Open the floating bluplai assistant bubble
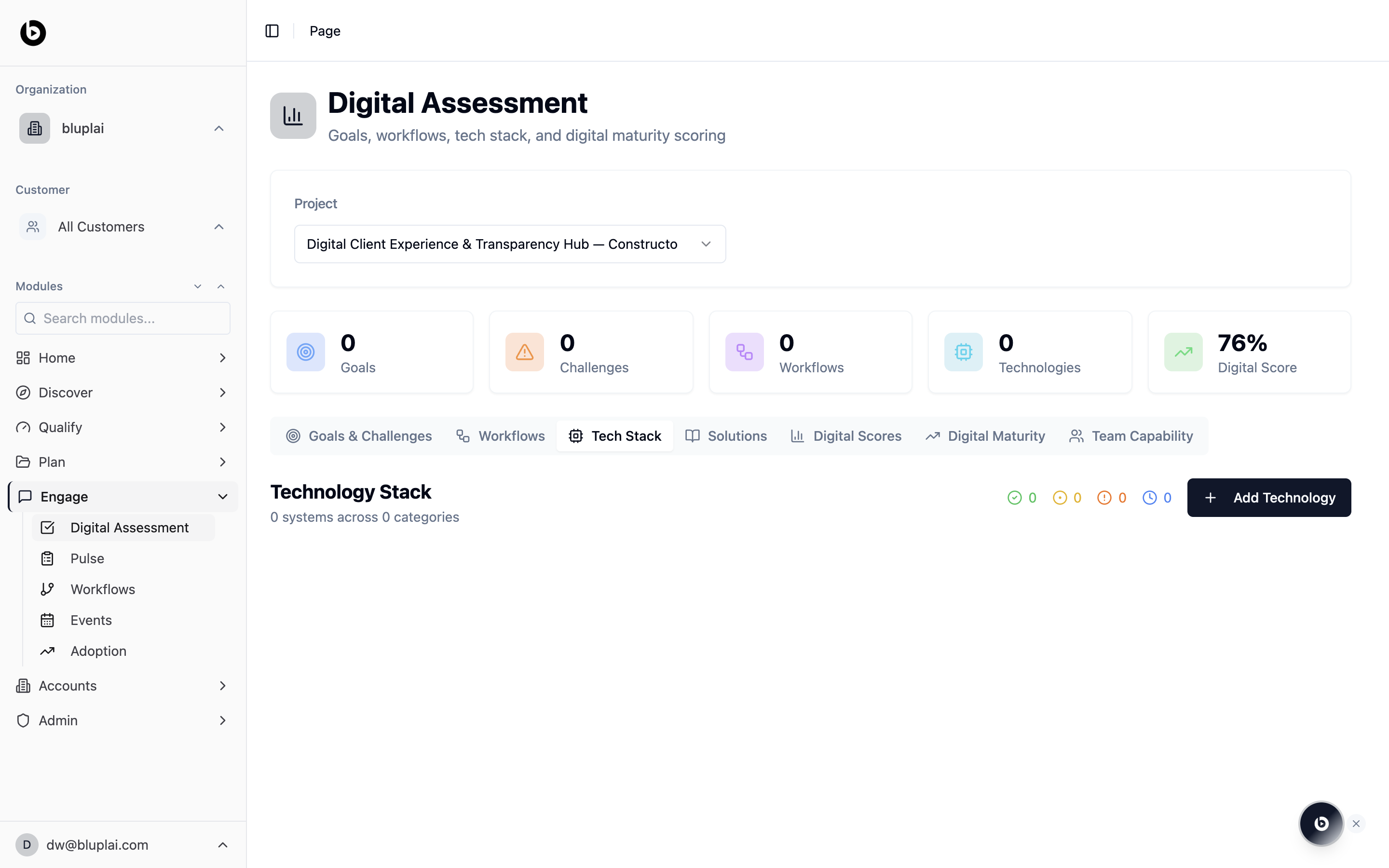This screenshot has width=1389, height=868. point(1321,823)
